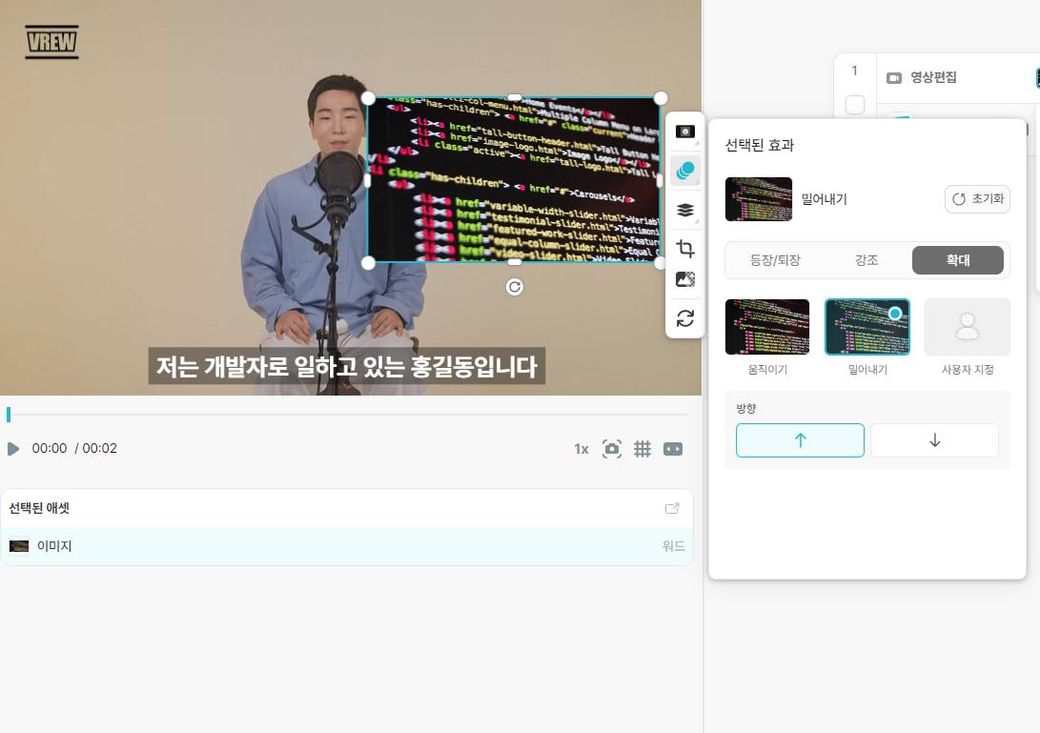
Task: Open the 1x playback speed selector
Action: click(x=581, y=449)
